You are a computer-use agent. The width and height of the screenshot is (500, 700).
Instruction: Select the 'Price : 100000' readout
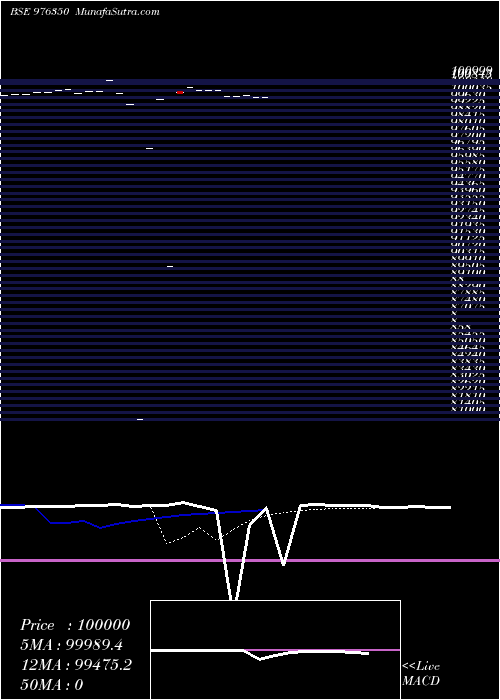coord(75,625)
